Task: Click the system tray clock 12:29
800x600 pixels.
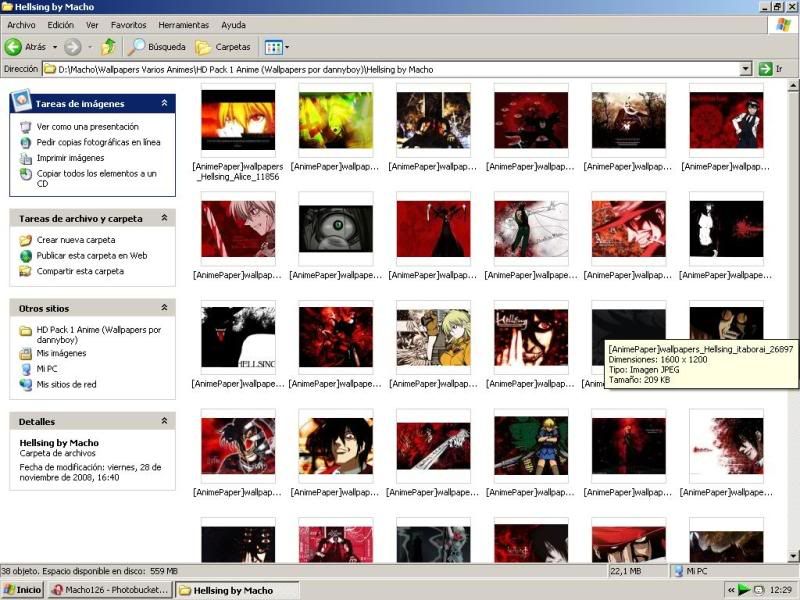Action: tap(781, 590)
